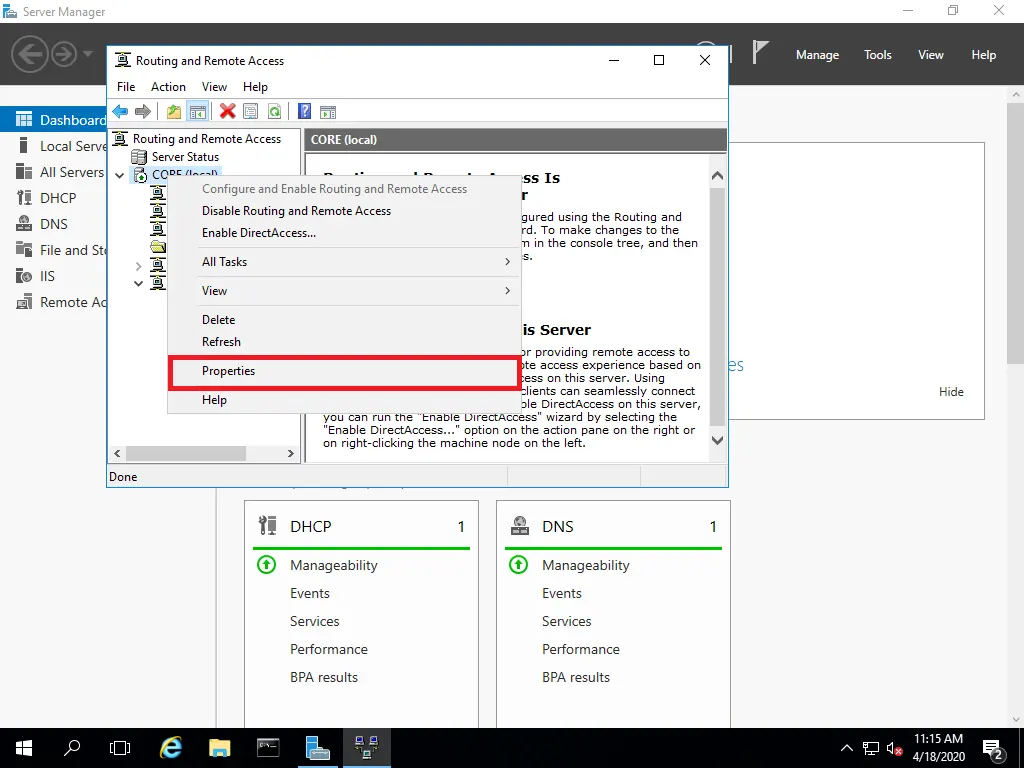1024x768 pixels.
Task: Launch Internet Explorer from the taskbar
Action: (x=170, y=748)
